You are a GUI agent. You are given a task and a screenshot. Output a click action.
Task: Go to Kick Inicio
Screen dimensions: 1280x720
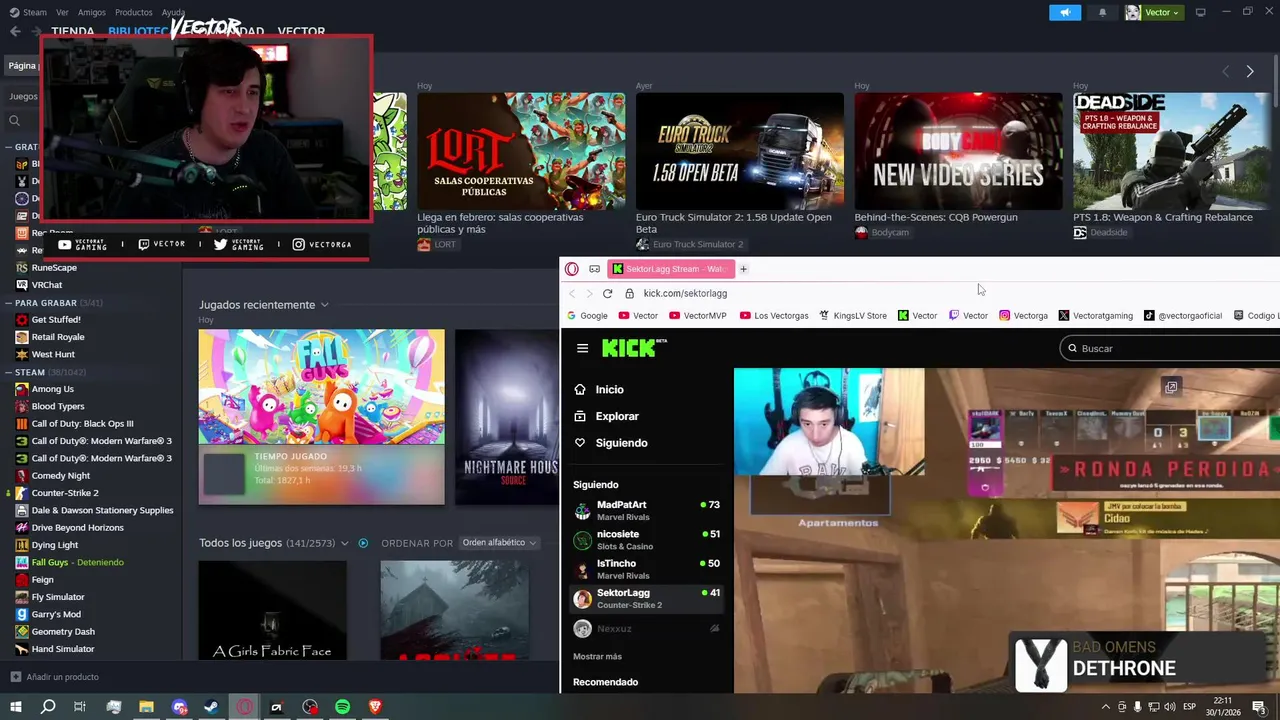(x=598, y=390)
